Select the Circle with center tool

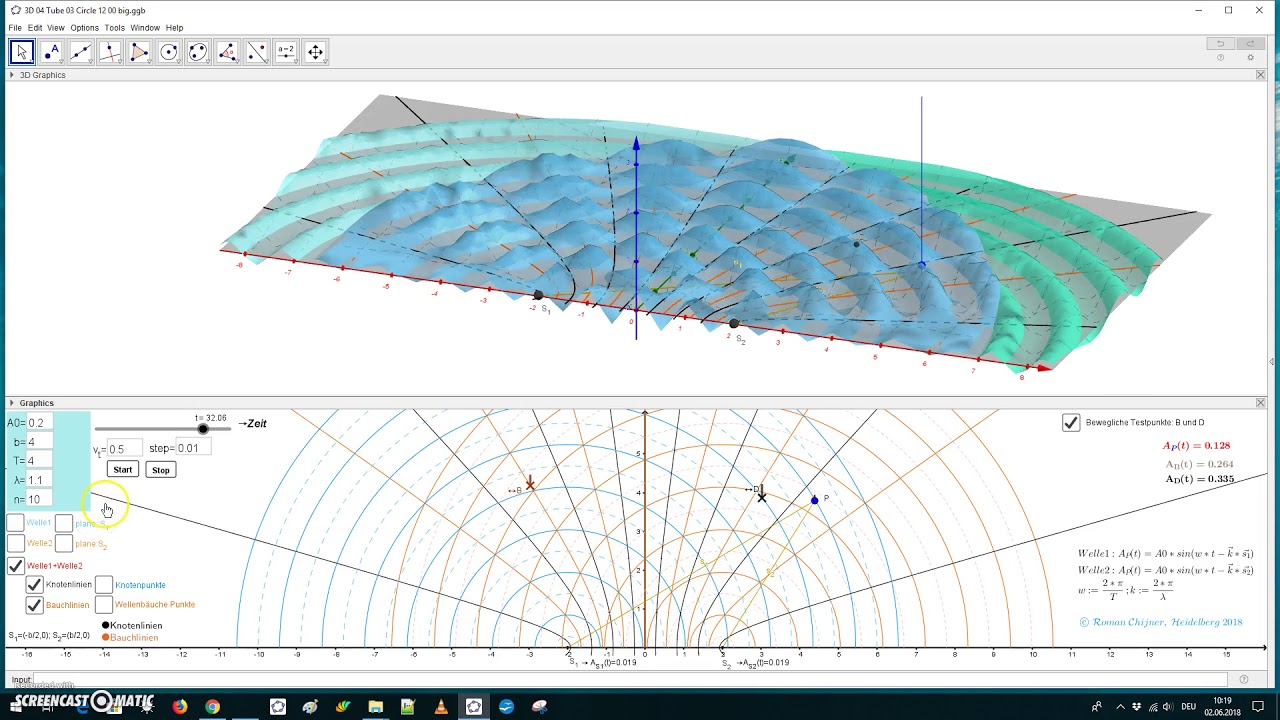tap(169, 52)
